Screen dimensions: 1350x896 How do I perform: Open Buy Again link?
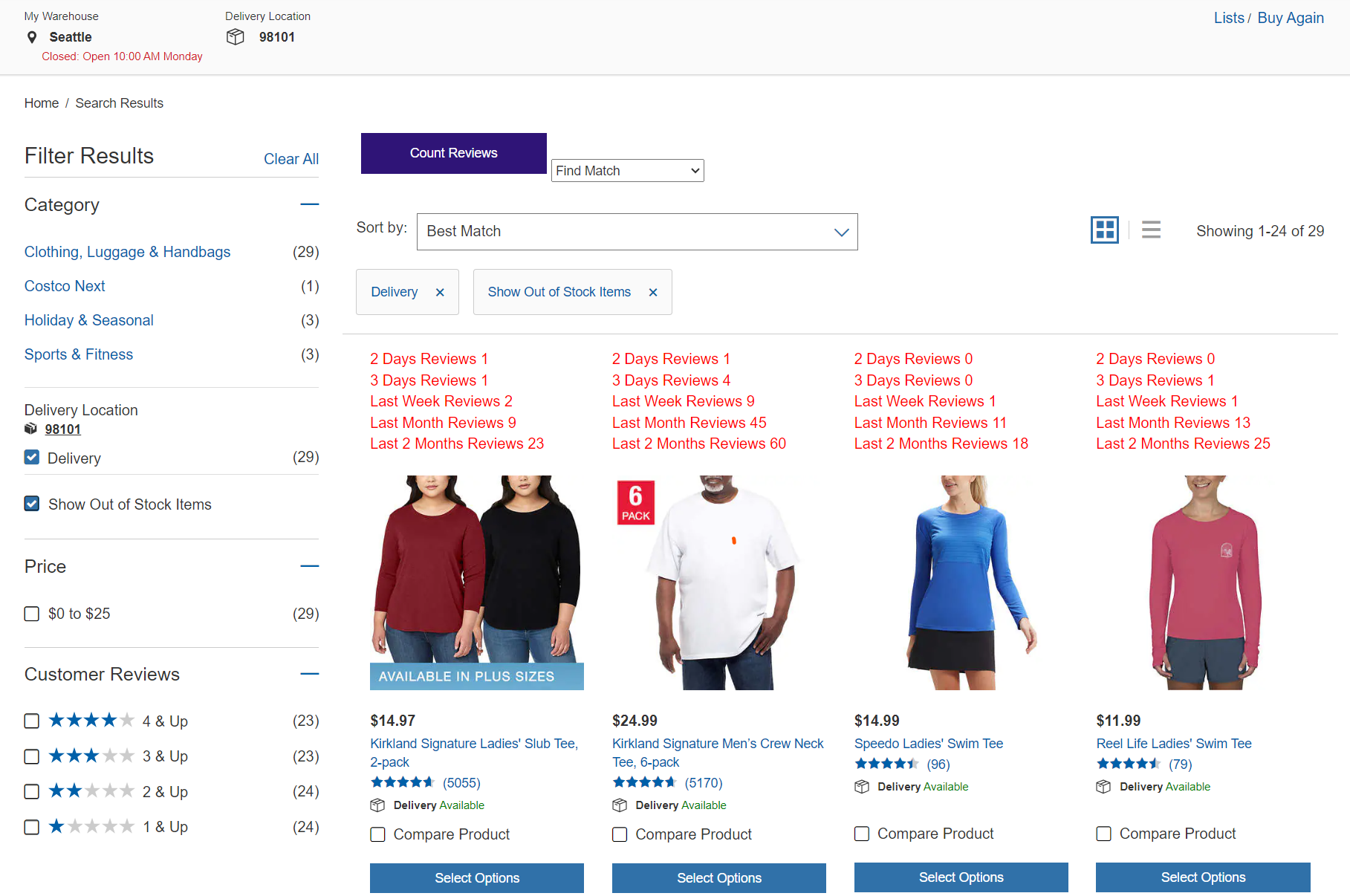(x=1291, y=18)
